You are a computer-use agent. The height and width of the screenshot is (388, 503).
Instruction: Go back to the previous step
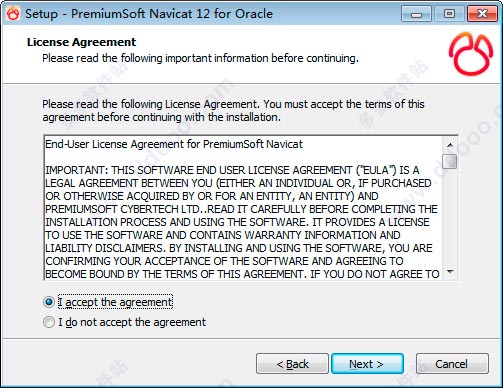(292, 364)
